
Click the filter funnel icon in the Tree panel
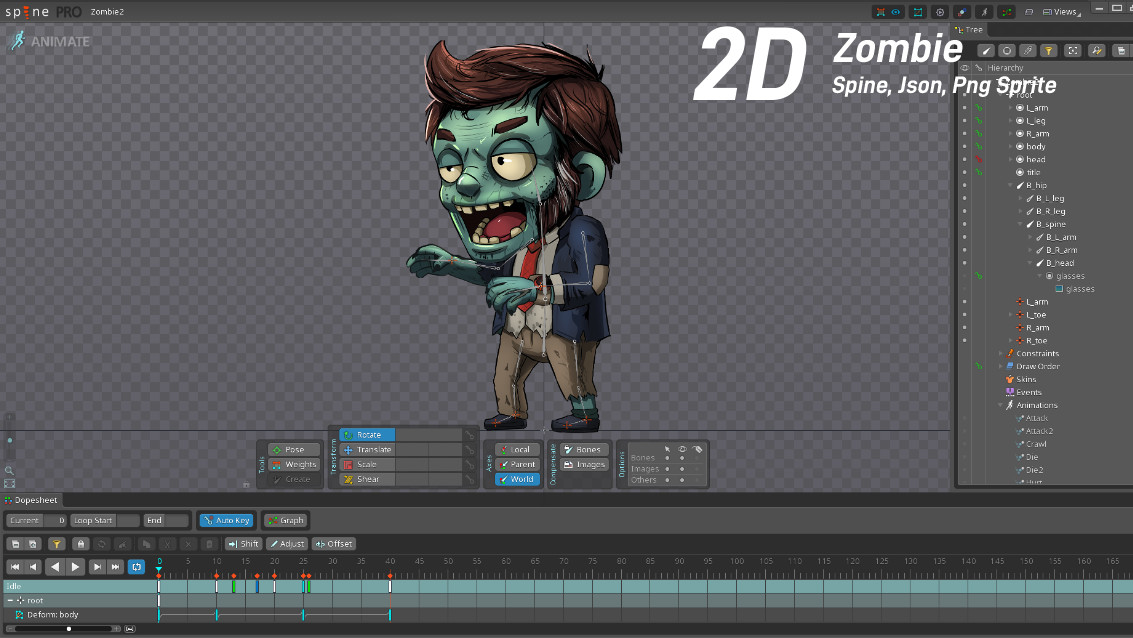(1048, 50)
